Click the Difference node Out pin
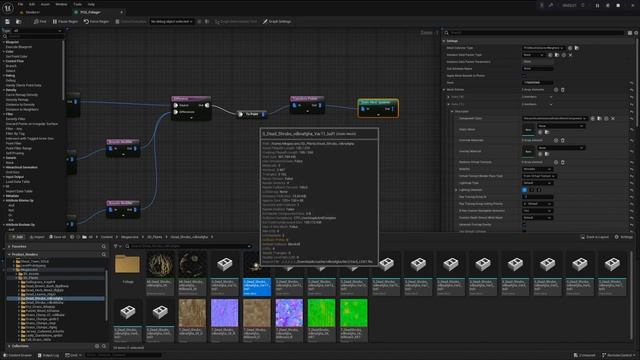 pyautogui.click(x=207, y=105)
